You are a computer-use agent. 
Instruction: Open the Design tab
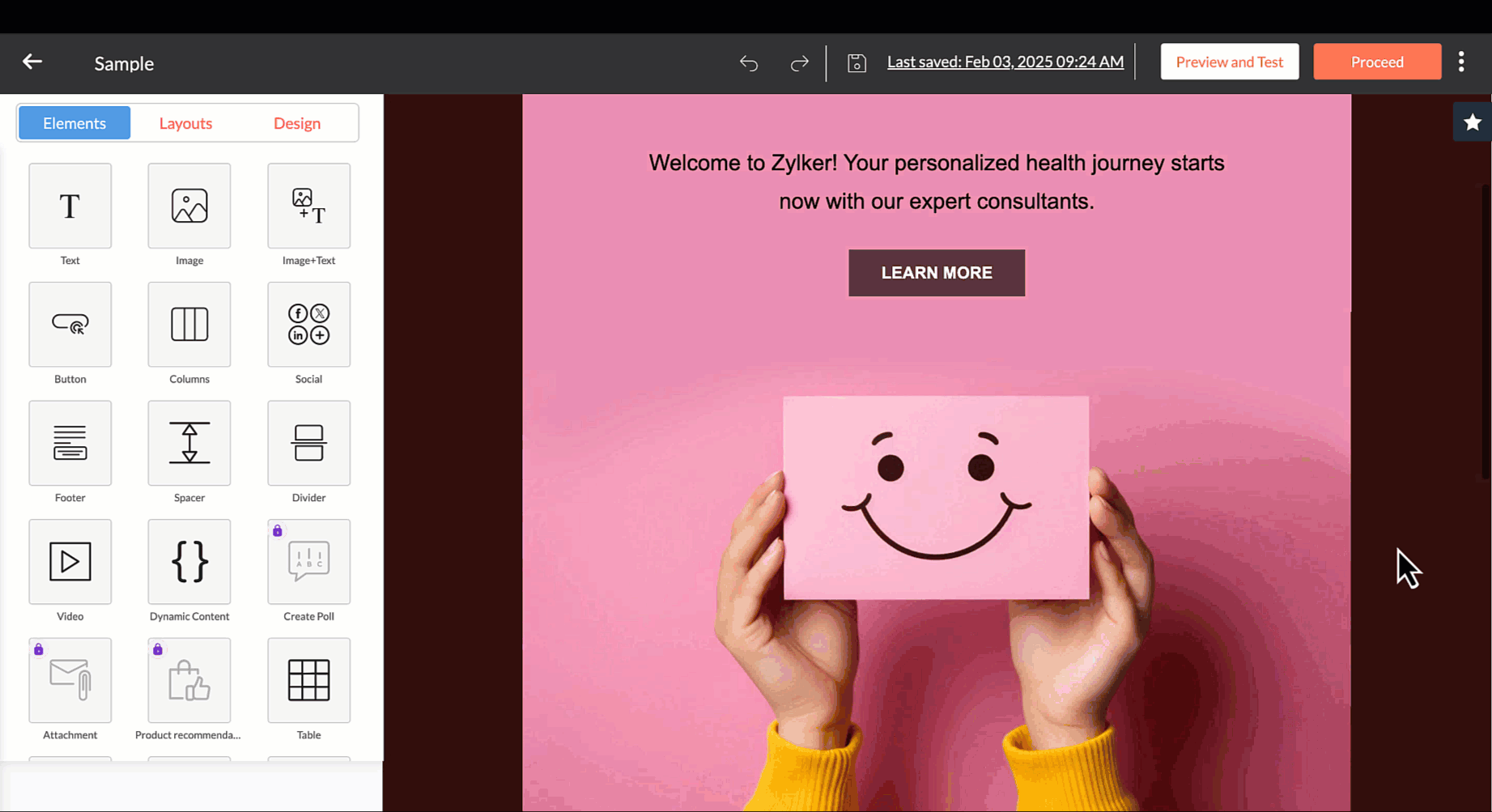(x=297, y=123)
